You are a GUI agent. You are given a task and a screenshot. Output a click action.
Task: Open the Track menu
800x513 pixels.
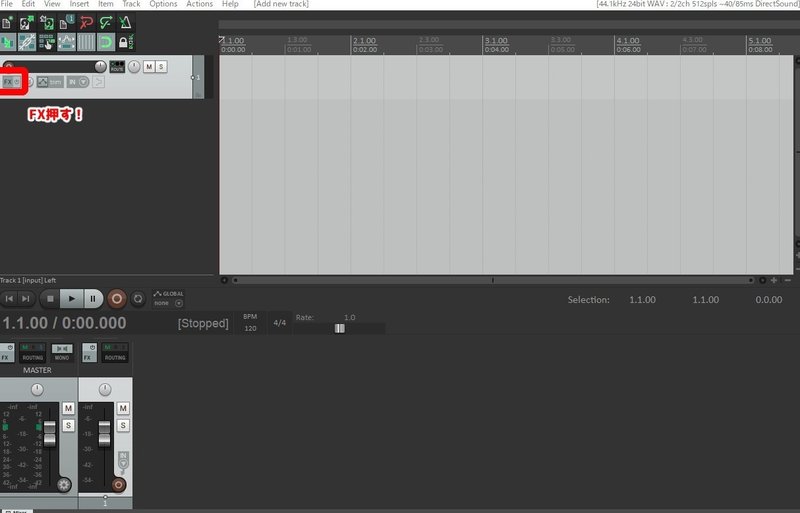click(x=131, y=4)
